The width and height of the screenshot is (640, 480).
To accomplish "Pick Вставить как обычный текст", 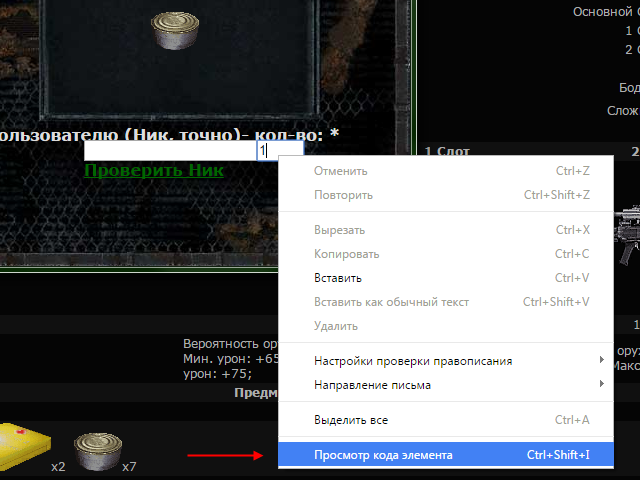I will coord(446,302).
